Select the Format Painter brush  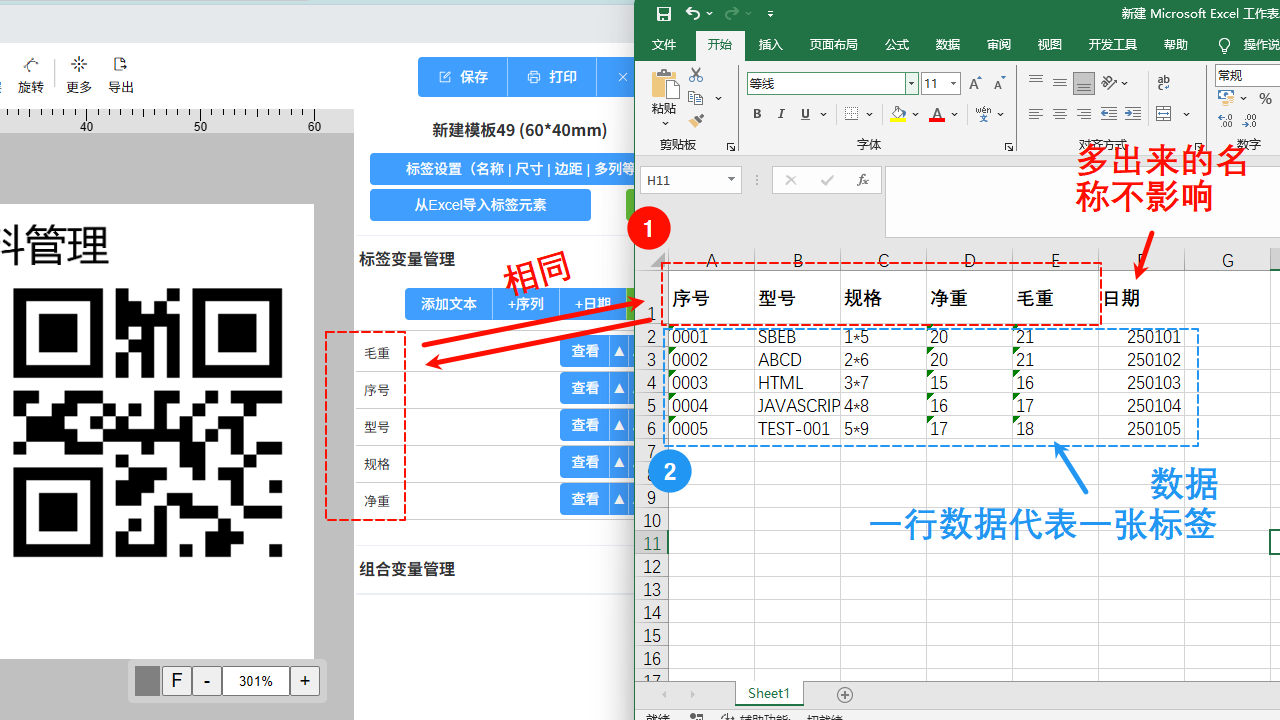click(x=696, y=121)
